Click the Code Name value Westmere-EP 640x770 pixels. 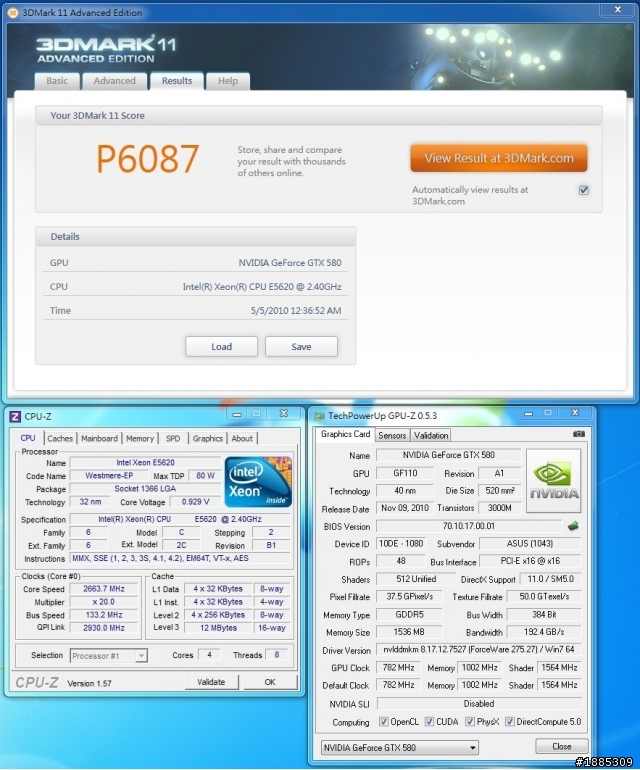pos(109,476)
